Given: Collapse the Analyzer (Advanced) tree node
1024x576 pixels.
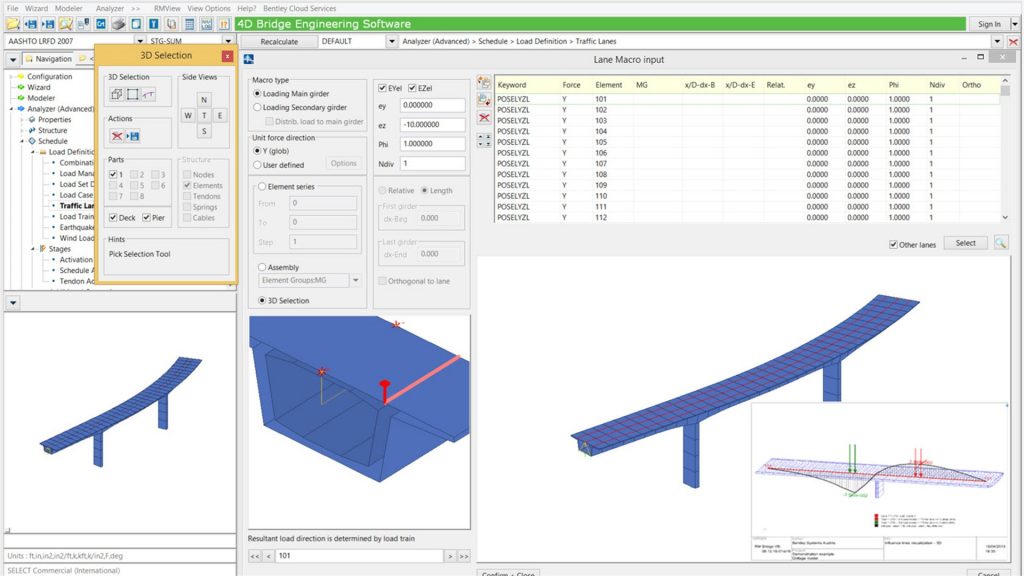Looking at the screenshot, I should tap(11, 108).
